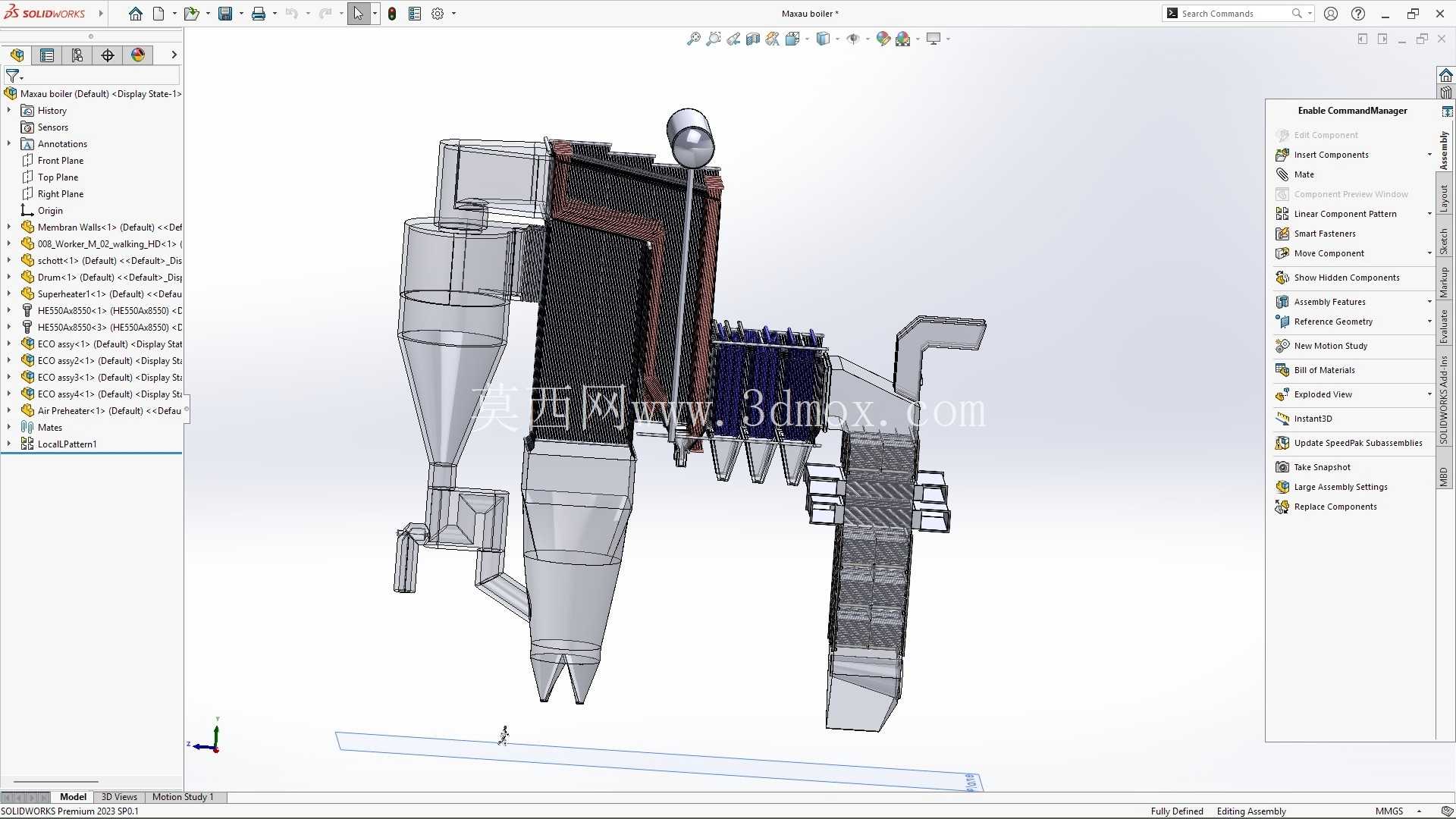Open the SolidWorks Home welcome icon
This screenshot has height=819, width=1456.
point(136,14)
